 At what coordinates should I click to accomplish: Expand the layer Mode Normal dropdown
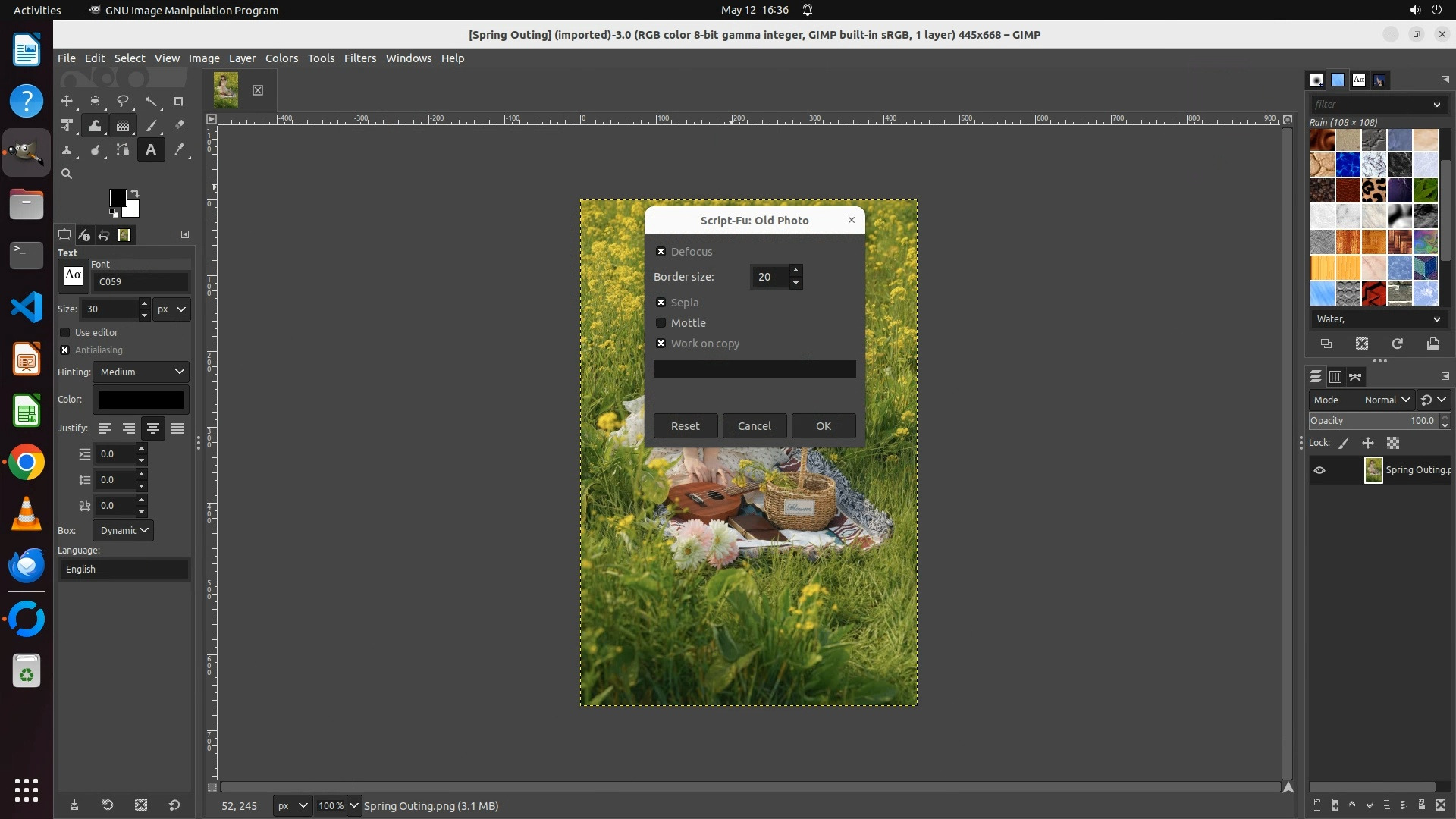(x=1386, y=400)
